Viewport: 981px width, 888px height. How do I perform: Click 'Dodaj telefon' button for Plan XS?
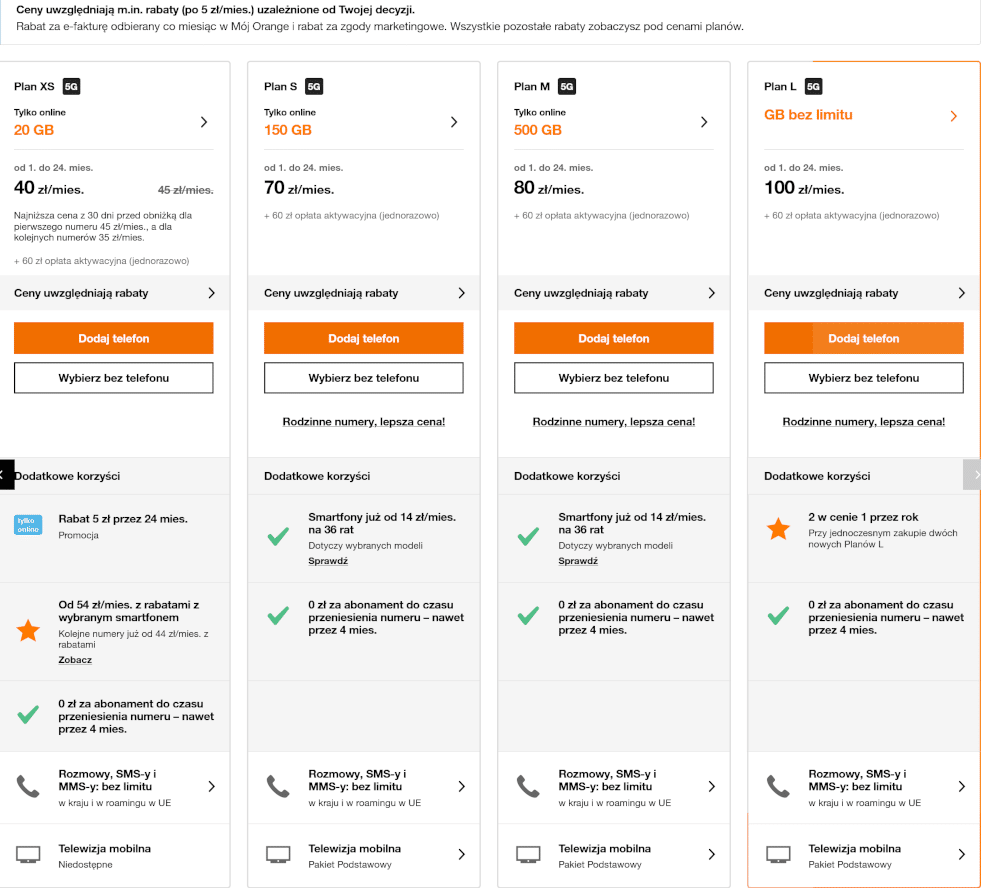tap(114, 338)
